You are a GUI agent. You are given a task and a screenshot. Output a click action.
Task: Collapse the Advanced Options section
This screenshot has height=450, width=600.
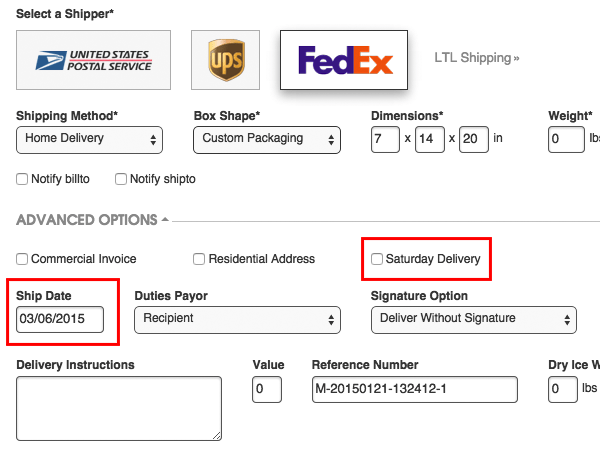tap(92, 220)
